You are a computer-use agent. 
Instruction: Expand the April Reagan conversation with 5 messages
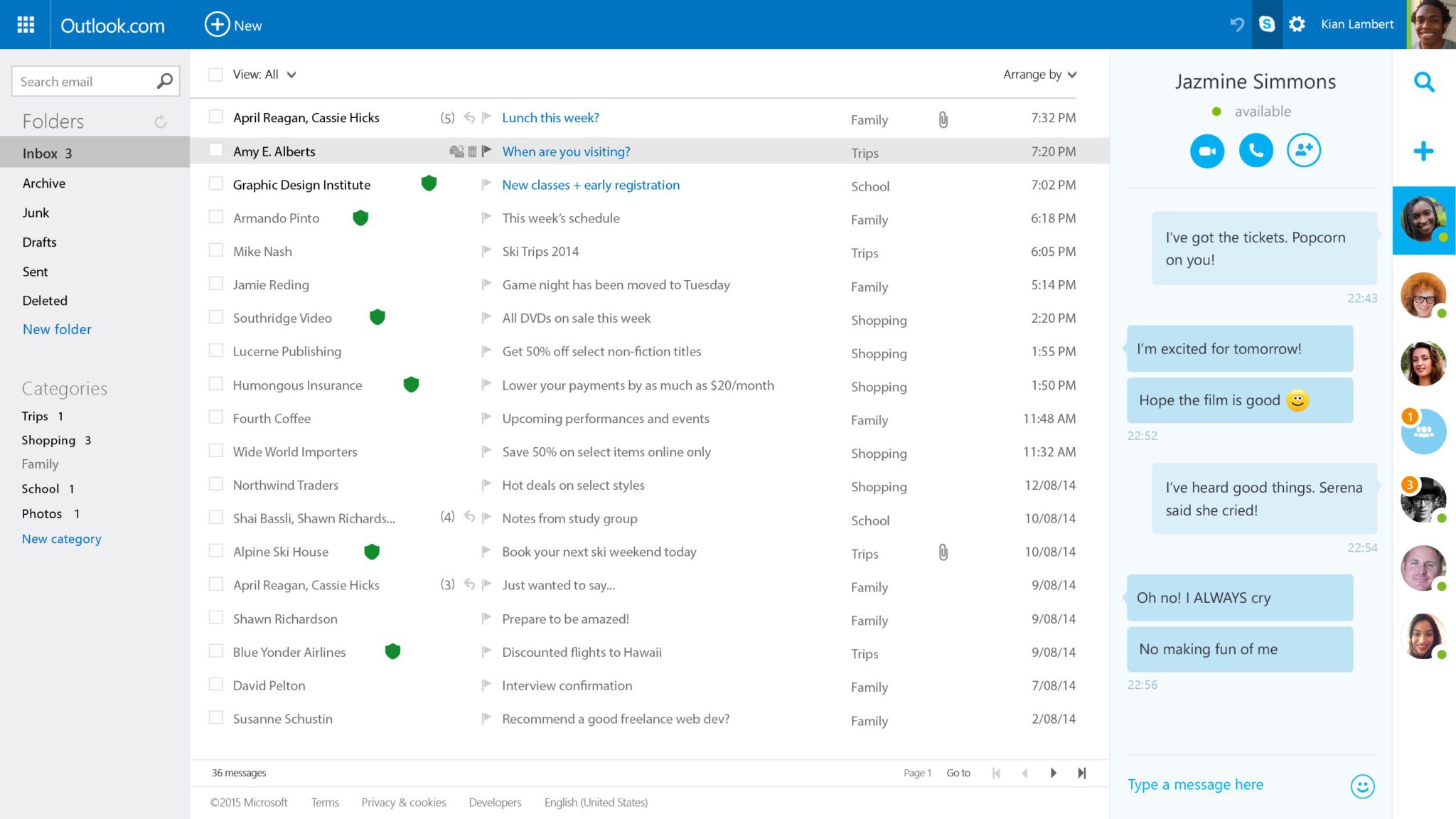(448, 117)
